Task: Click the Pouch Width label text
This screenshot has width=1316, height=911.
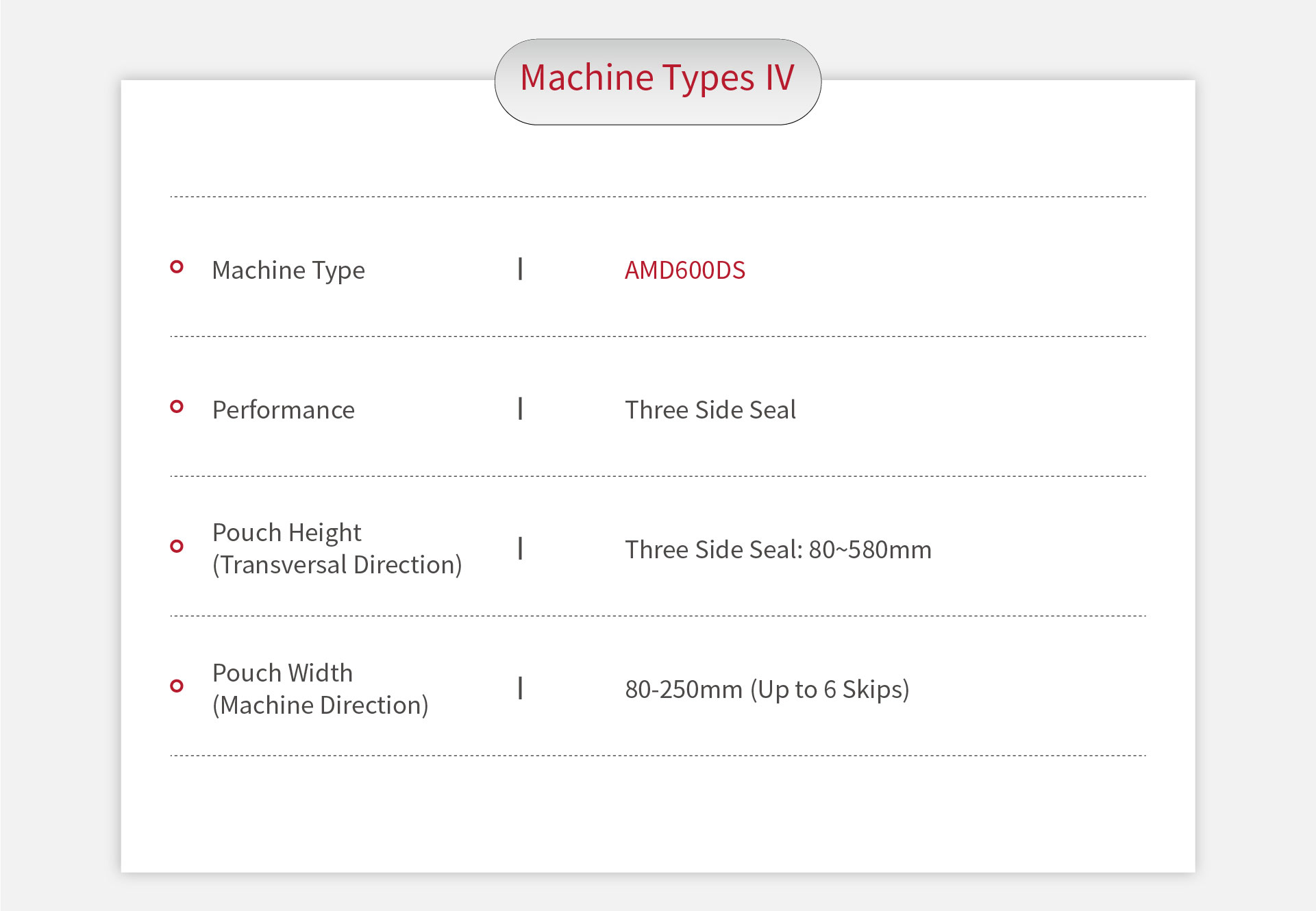Action: (x=282, y=673)
